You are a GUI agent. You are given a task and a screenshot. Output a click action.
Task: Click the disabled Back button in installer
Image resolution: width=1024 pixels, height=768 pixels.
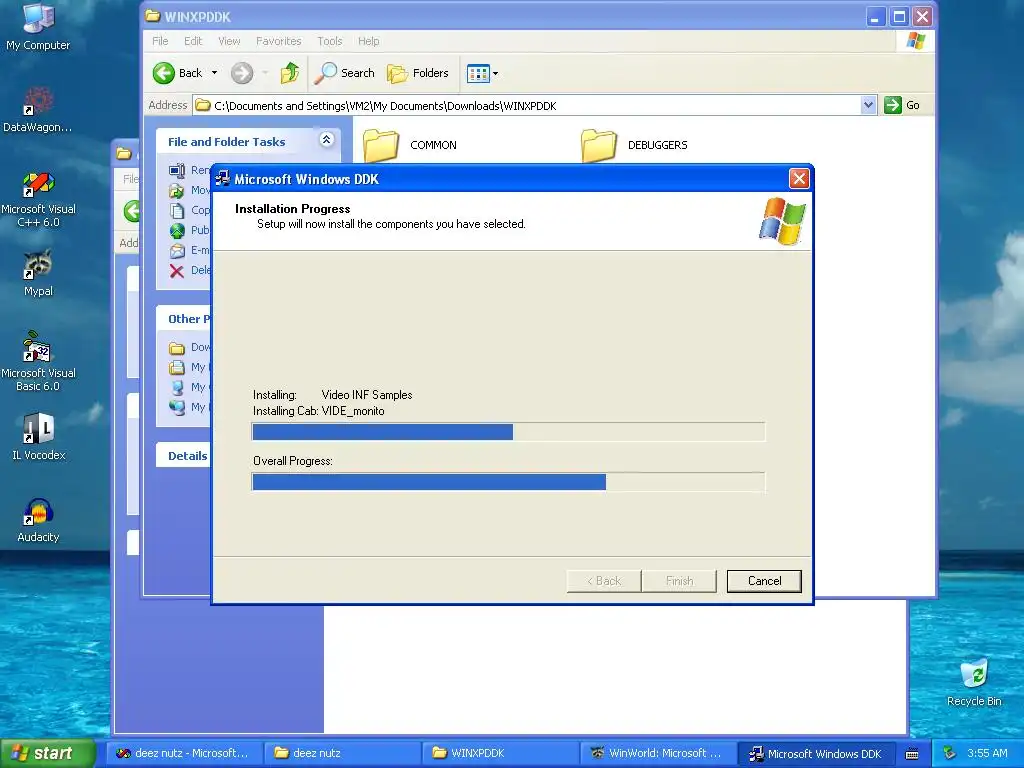604,581
